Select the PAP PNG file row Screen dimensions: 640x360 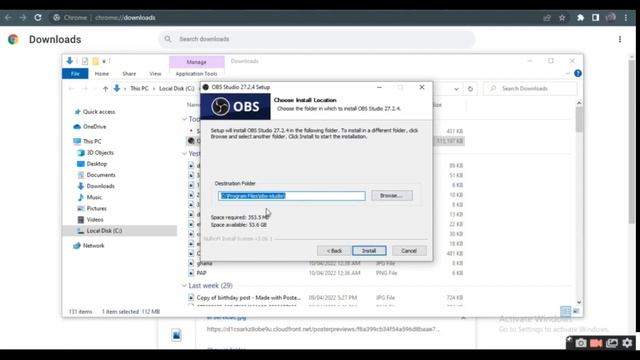tap(326, 273)
